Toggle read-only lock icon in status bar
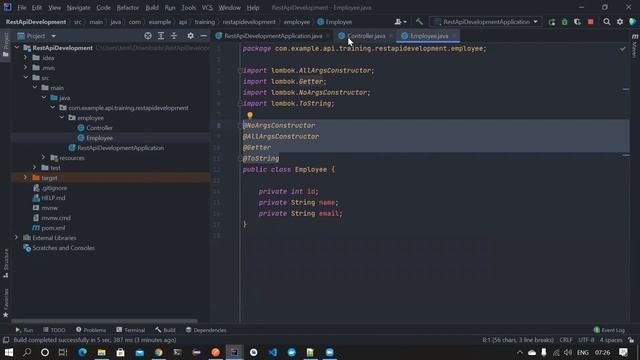The width and height of the screenshot is (640, 360). 631,340
